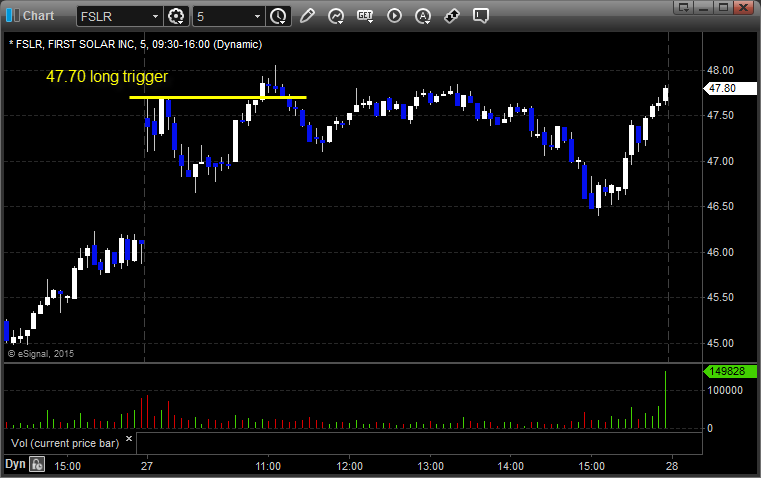Click the 11:00 time axis label
The image size is (761, 478).
point(268,466)
